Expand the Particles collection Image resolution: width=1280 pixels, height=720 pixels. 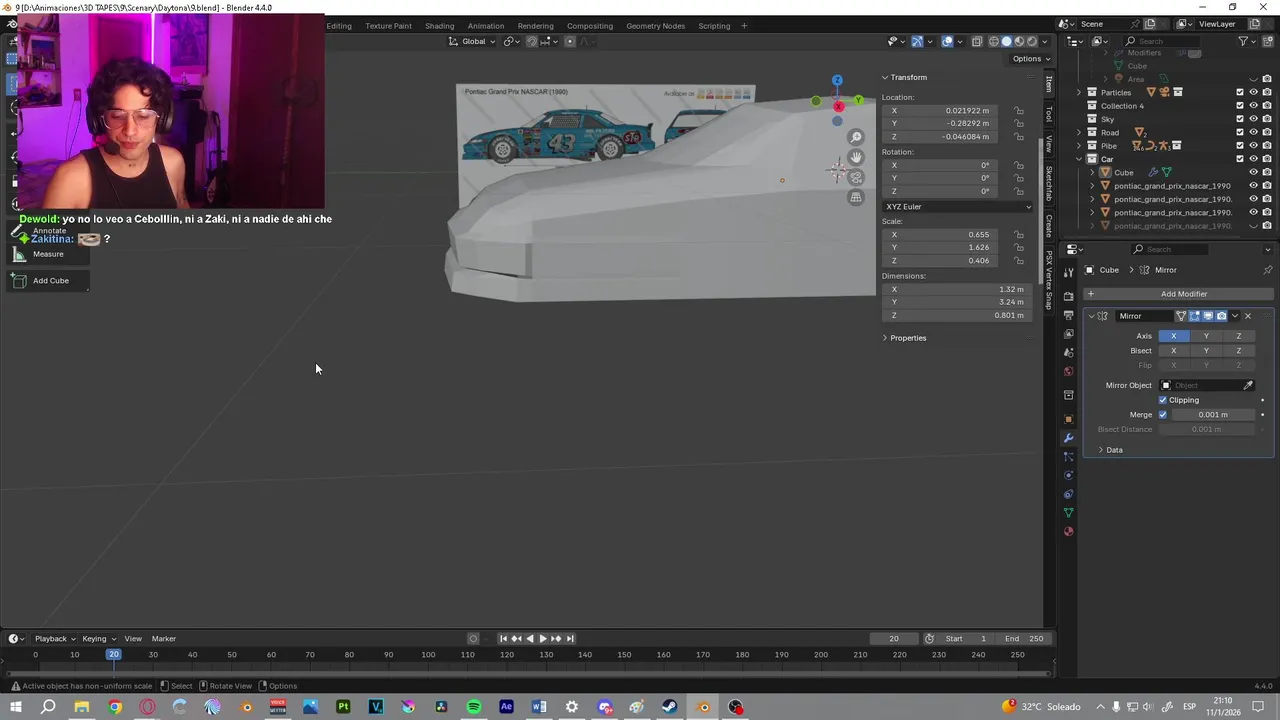pos(1080,93)
